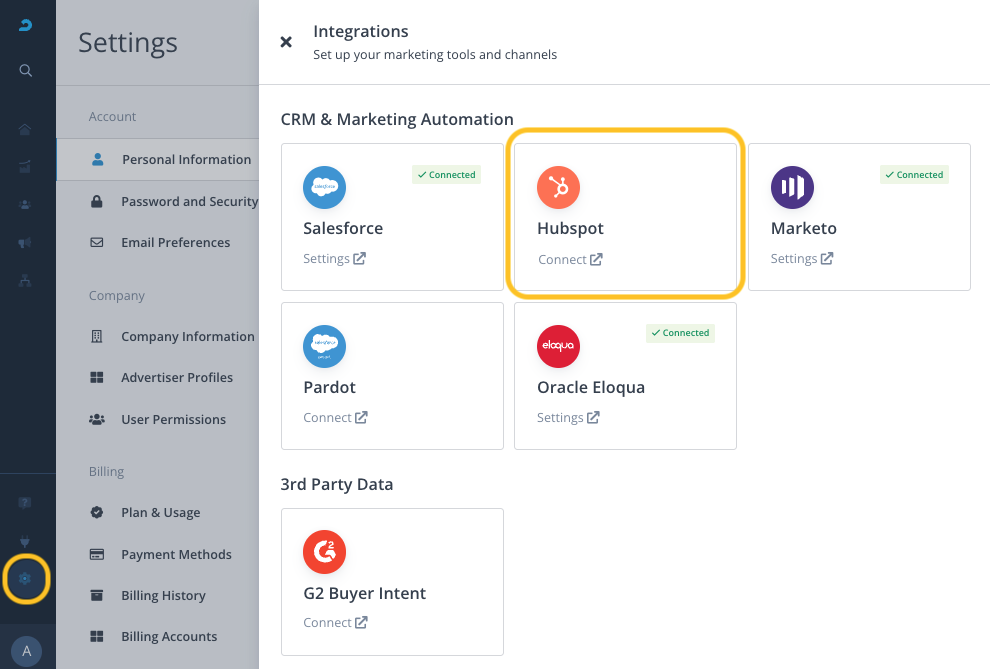Navigate to Payment Methods
This screenshot has height=669, width=990.
pos(176,554)
